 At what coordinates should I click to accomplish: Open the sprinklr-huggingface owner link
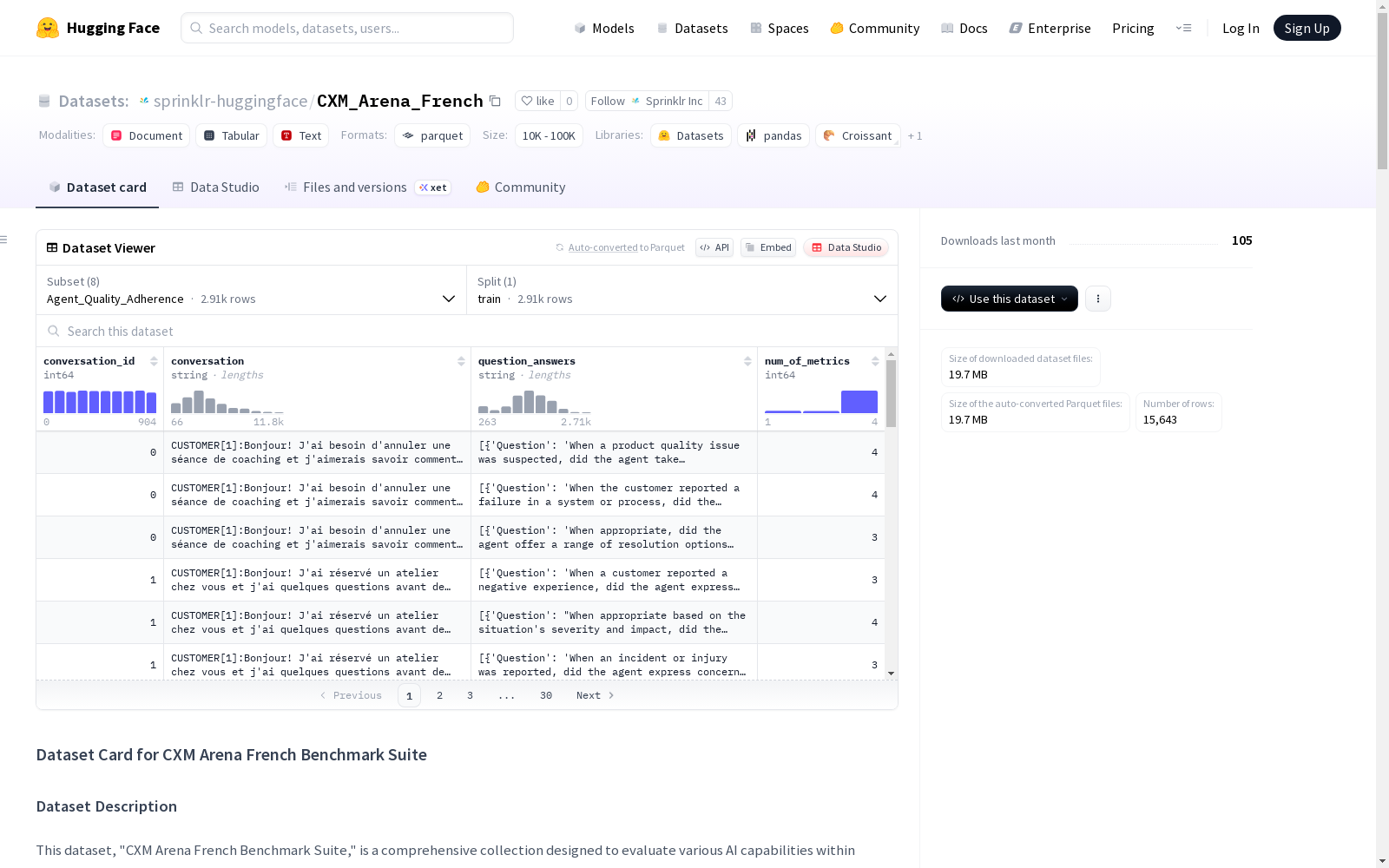(x=230, y=101)
